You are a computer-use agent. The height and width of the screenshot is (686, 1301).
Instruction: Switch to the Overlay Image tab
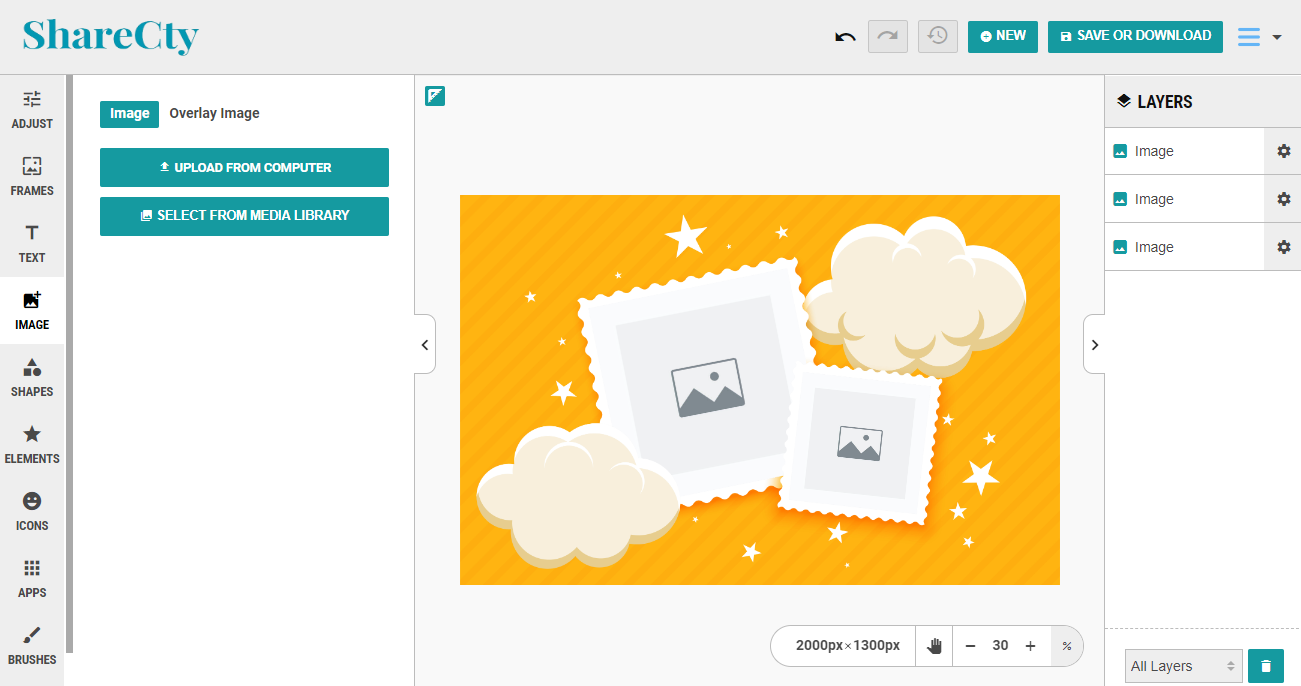[x=214, y=113]
